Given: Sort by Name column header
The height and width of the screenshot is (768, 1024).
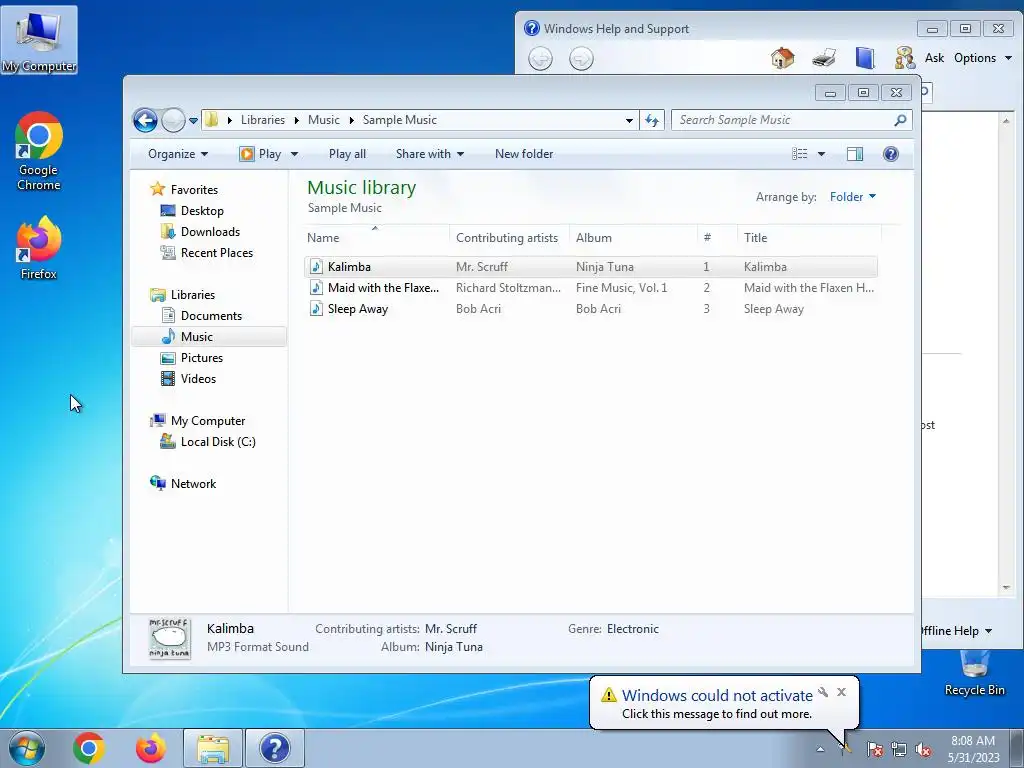Looking at the screenshot, I should [377, 238].
